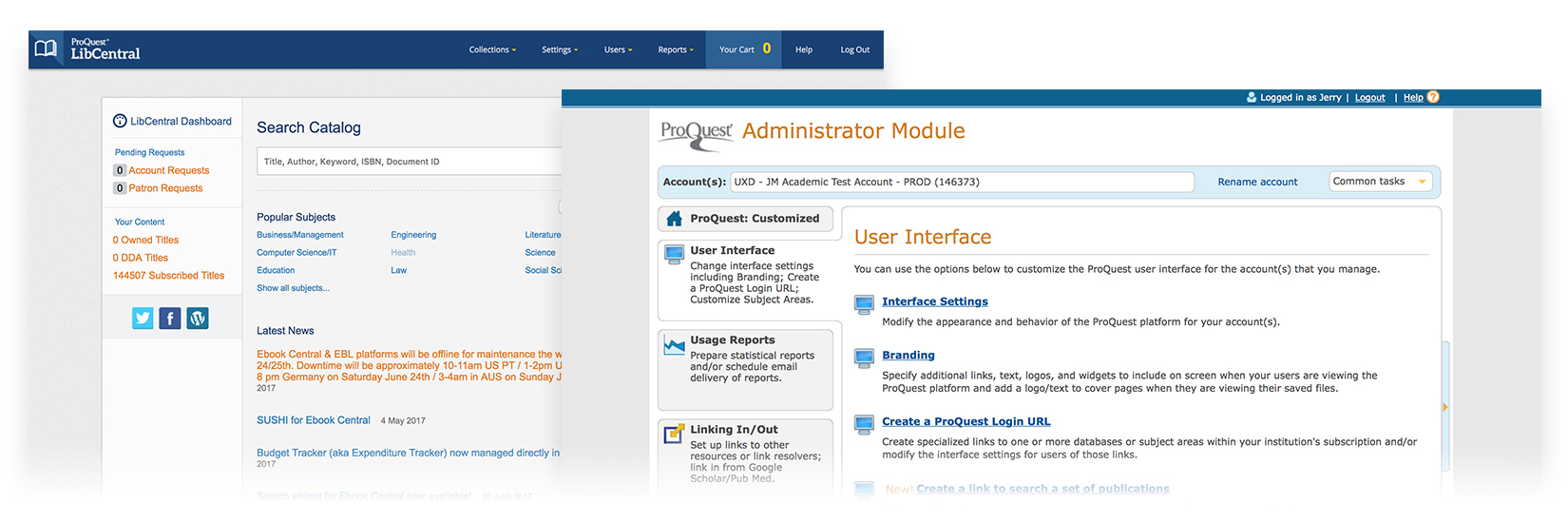
Task: Open LibCentral Dashboard link
Action: tap(181, 121)
